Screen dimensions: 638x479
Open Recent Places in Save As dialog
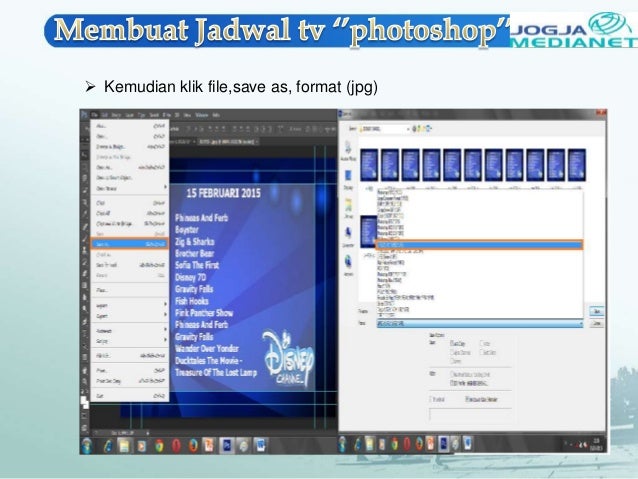coord(348,151)
